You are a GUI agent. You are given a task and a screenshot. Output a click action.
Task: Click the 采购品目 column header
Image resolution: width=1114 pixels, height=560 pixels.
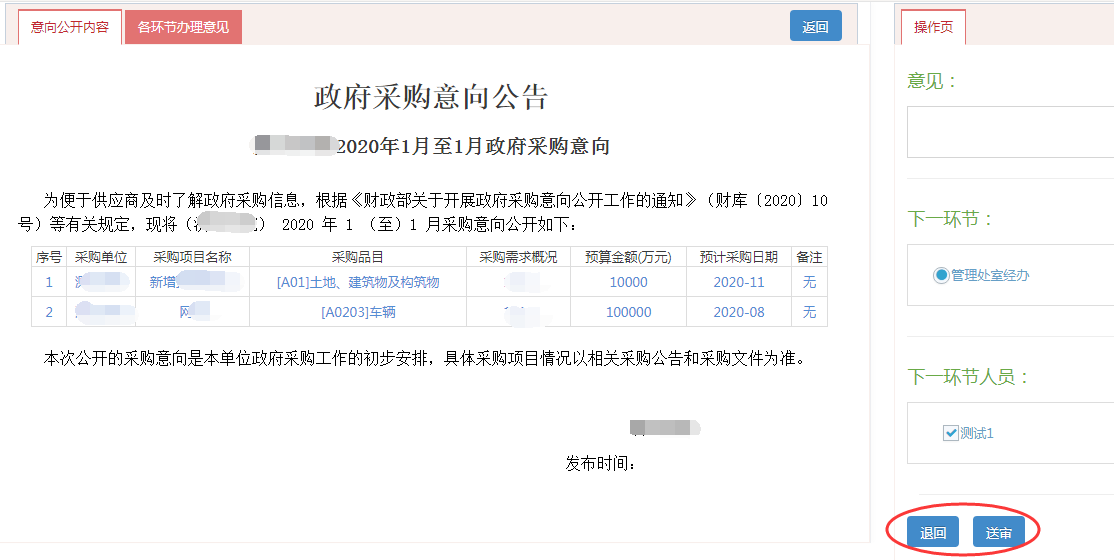click(358, 257)
